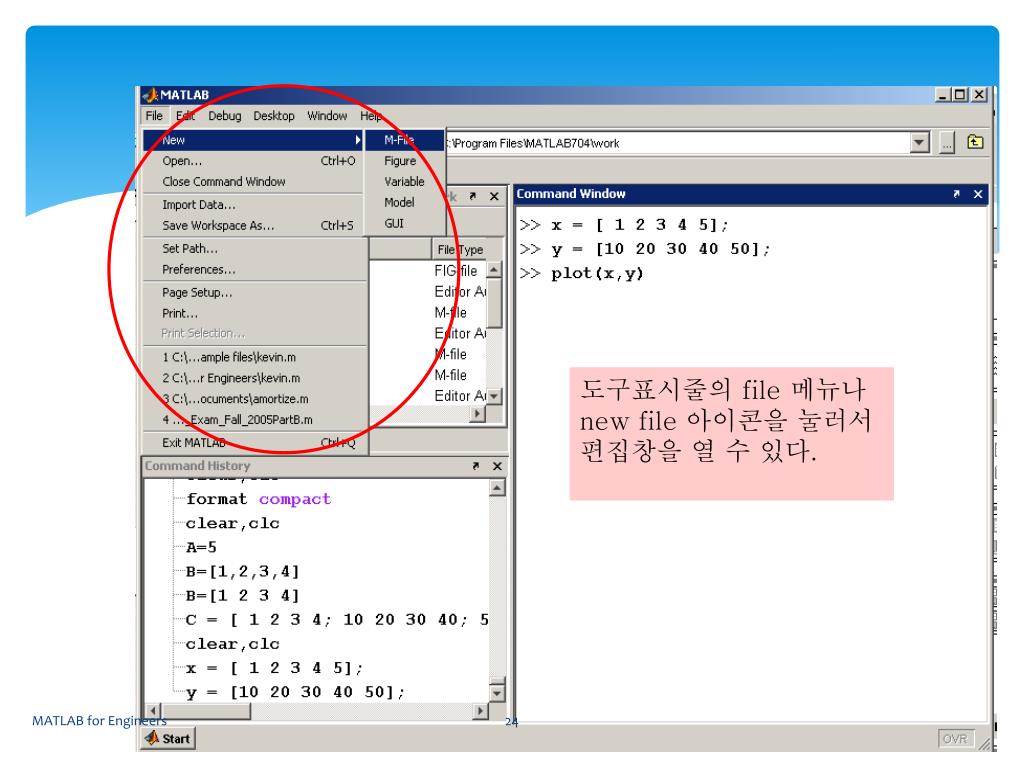Select Page Setup... menu item
Screen dimensions: 1024x768
(255, 293)
